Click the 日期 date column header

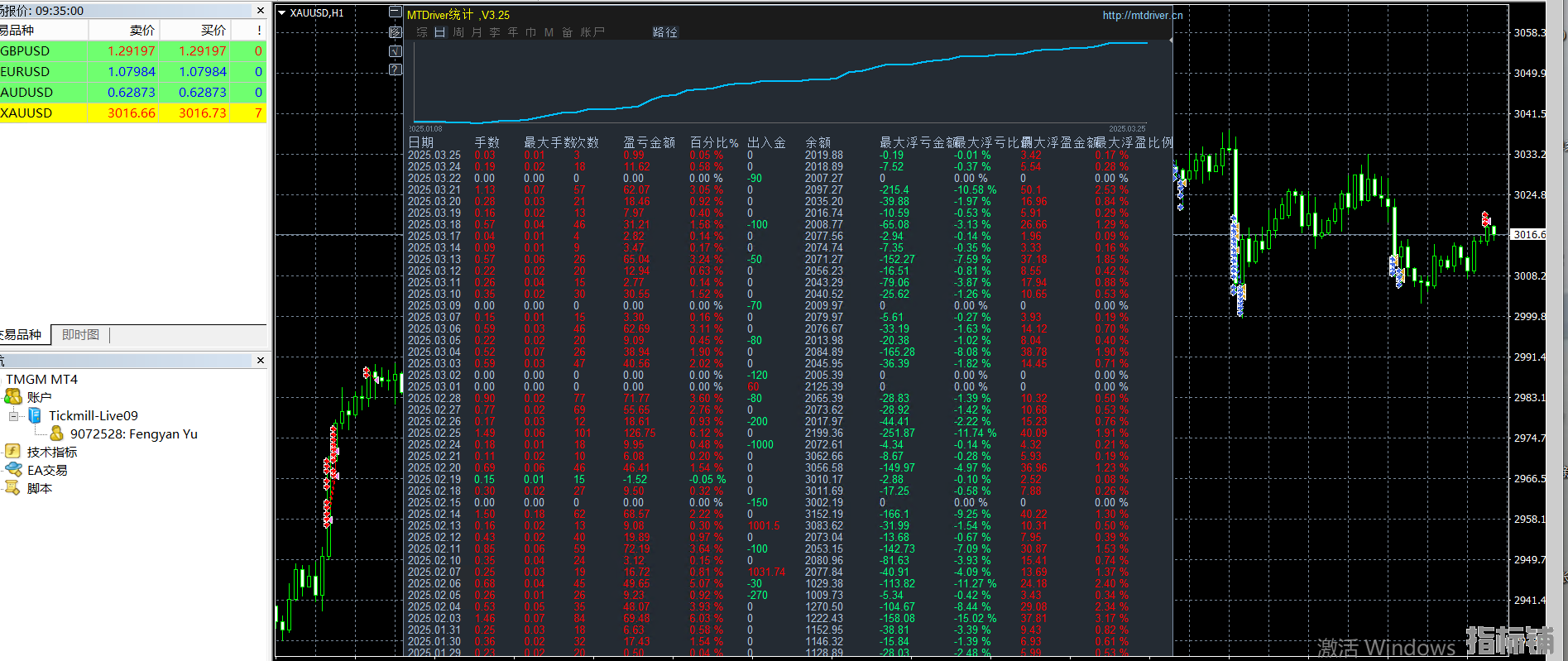[421, 142]
